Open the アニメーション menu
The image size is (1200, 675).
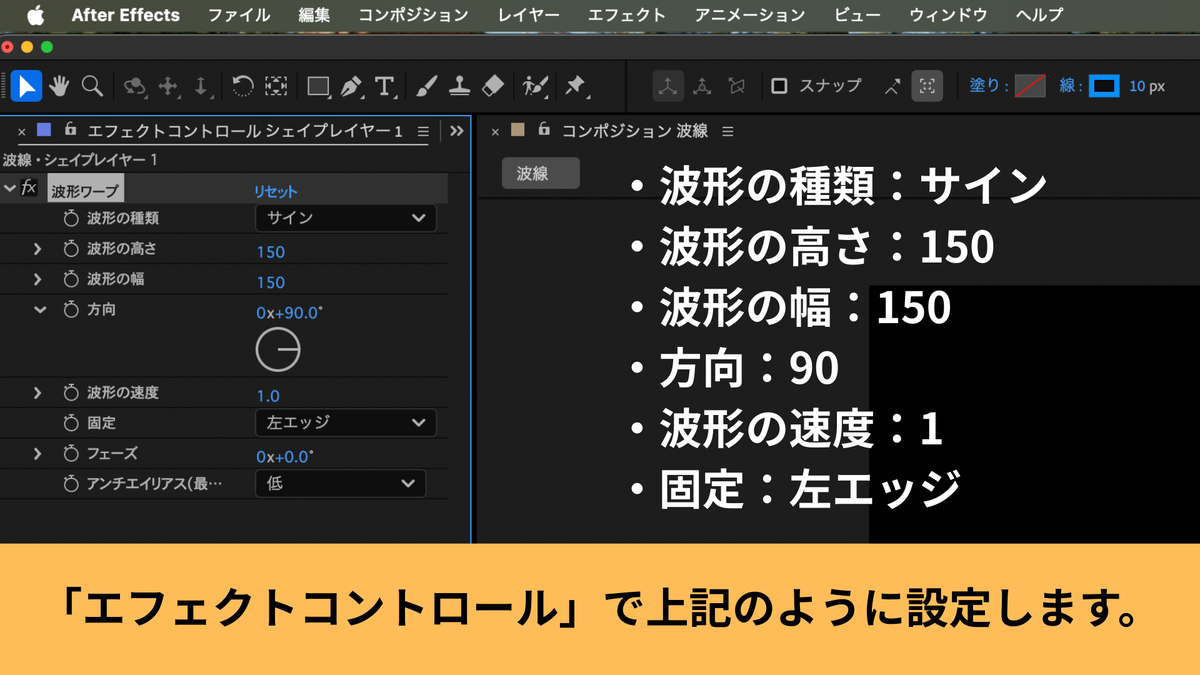pyautogui.click(x=750, y=15)
